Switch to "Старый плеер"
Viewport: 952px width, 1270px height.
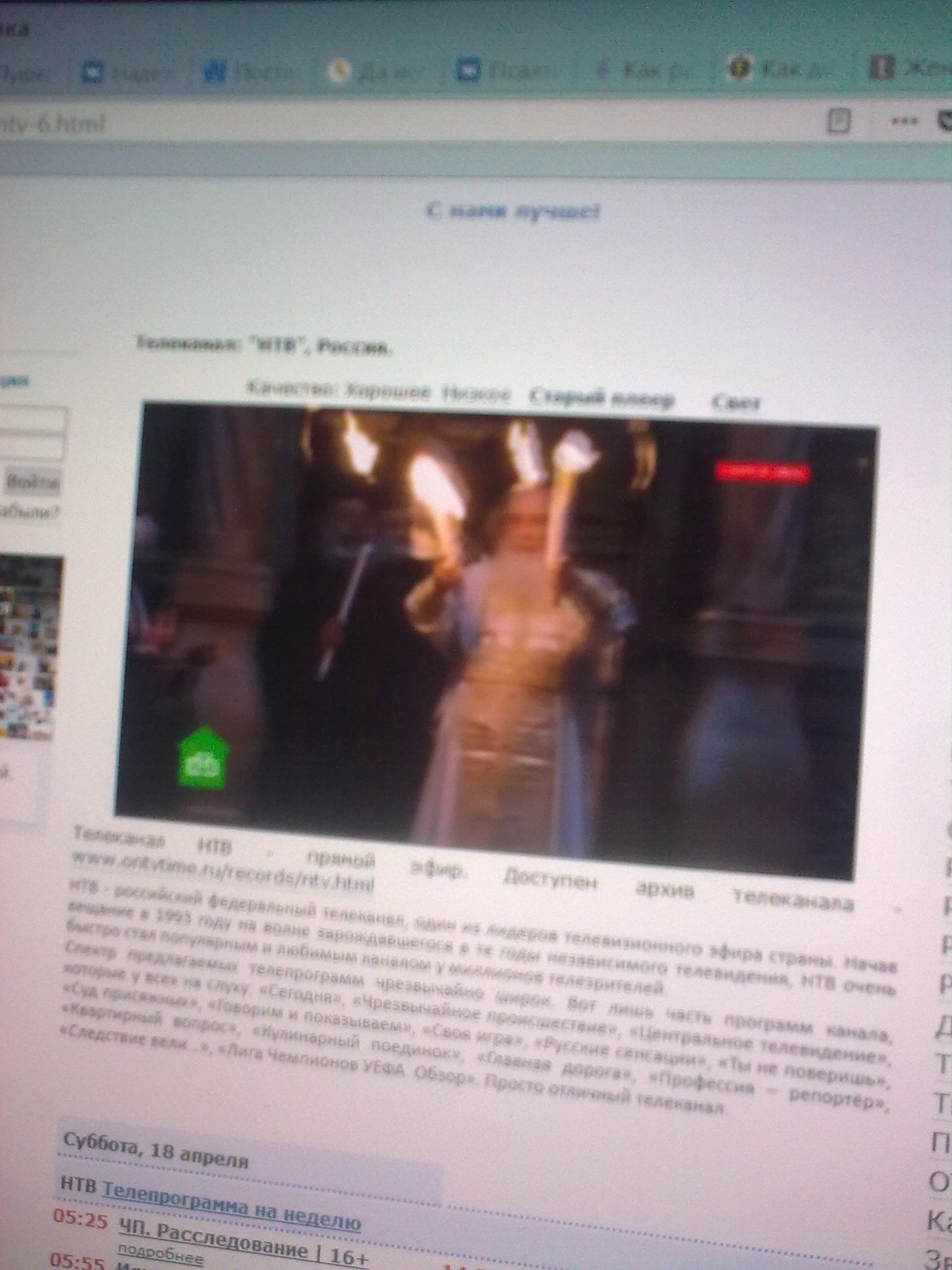(x=601, y=399)
